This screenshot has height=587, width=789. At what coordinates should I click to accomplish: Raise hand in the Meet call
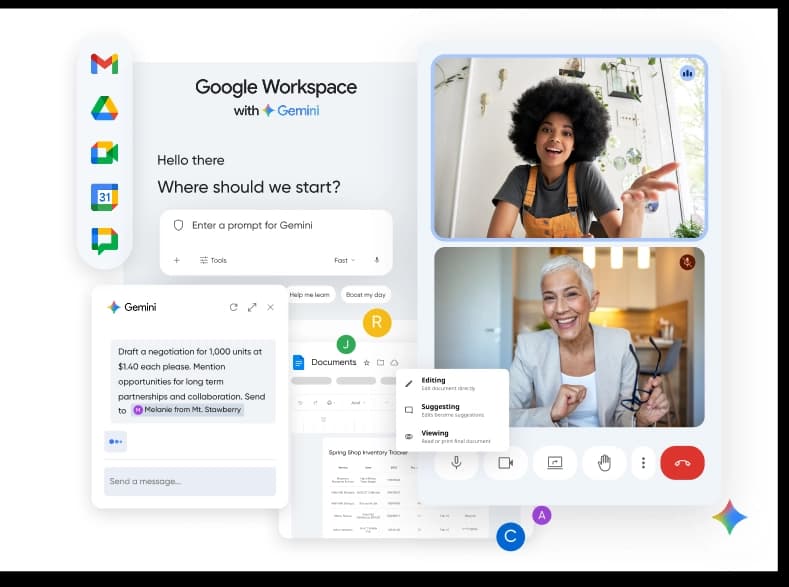pyautogui.click(x=604, y=462)
